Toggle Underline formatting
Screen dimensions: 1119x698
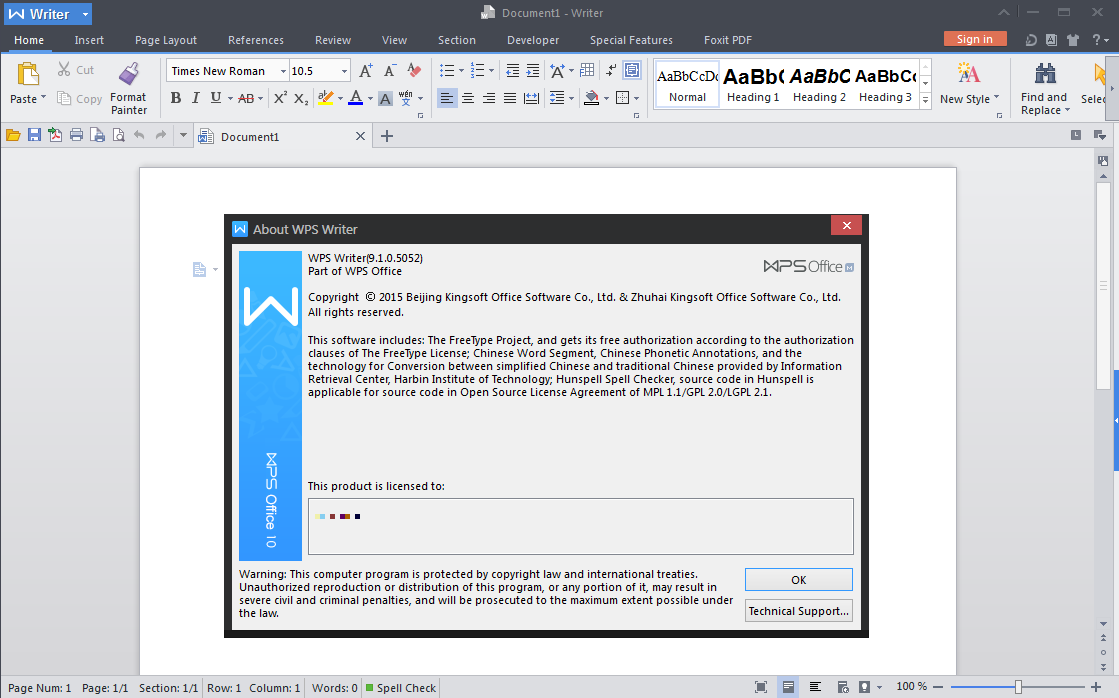pos(216,98)
